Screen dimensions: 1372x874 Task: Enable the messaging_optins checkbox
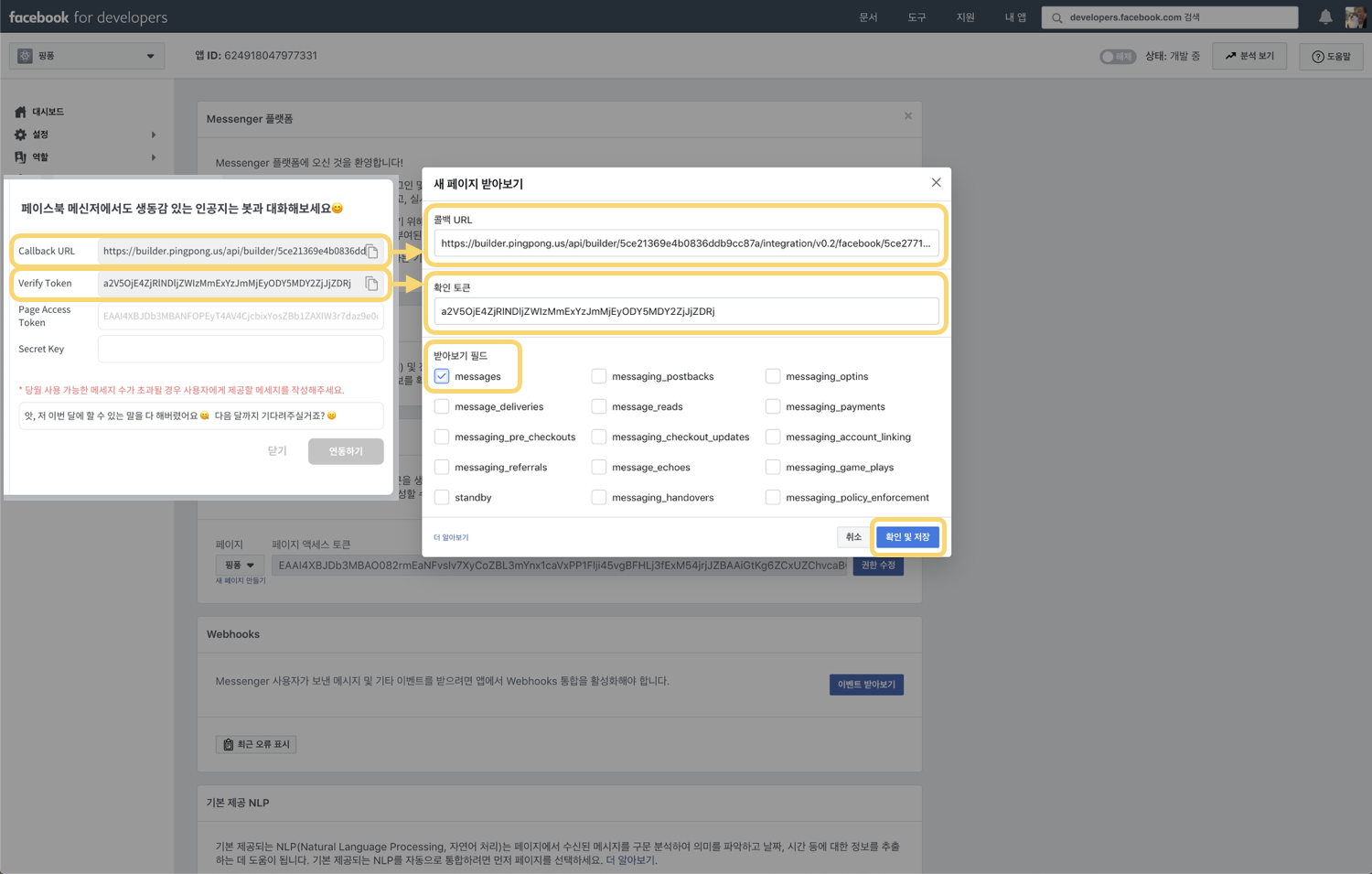pyautogui.click(x=773, y=376)
